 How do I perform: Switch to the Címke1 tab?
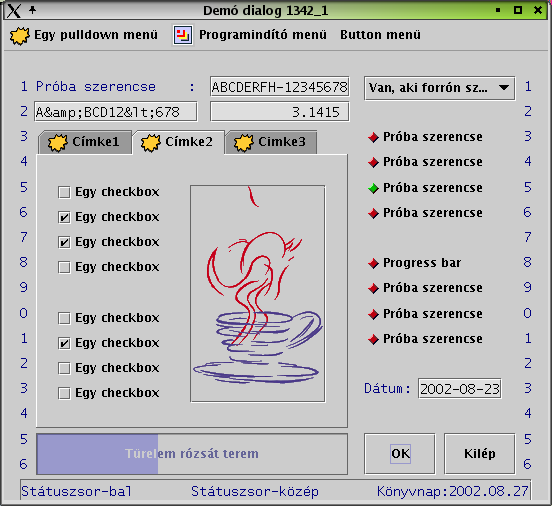(84, 142)
